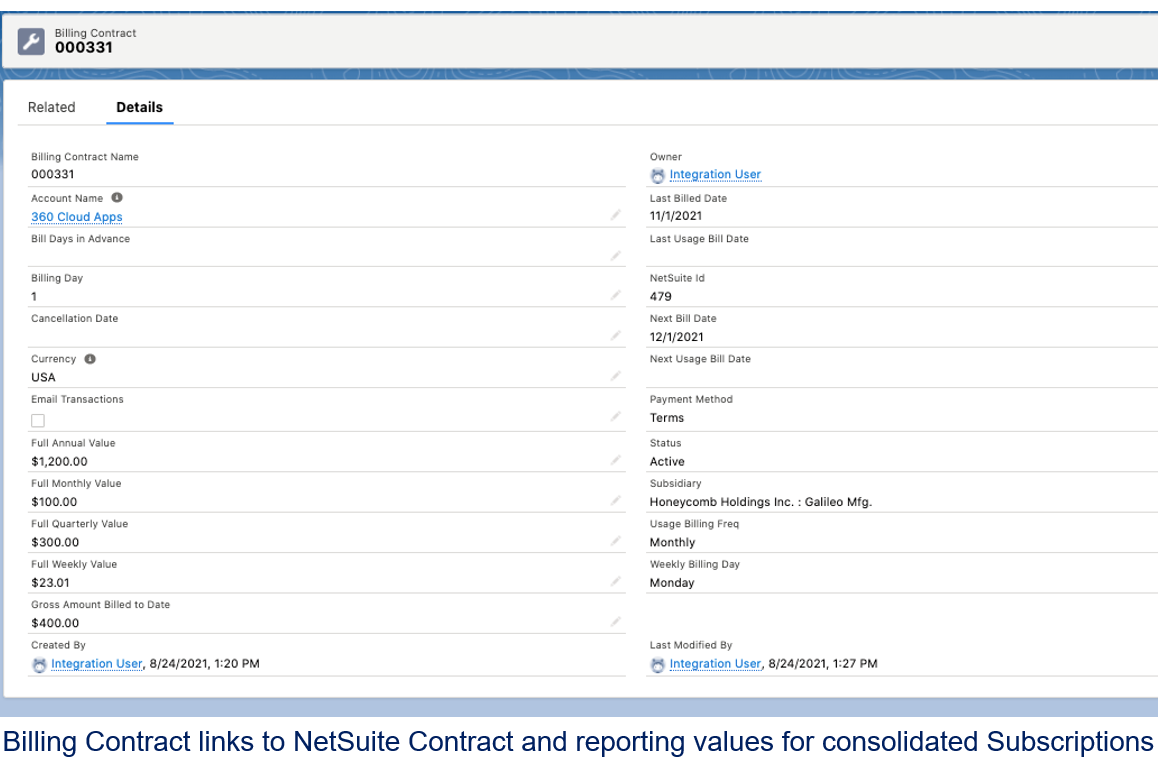
Task: Edit Account Name using its pencil icon
Action: coord(616,215)
